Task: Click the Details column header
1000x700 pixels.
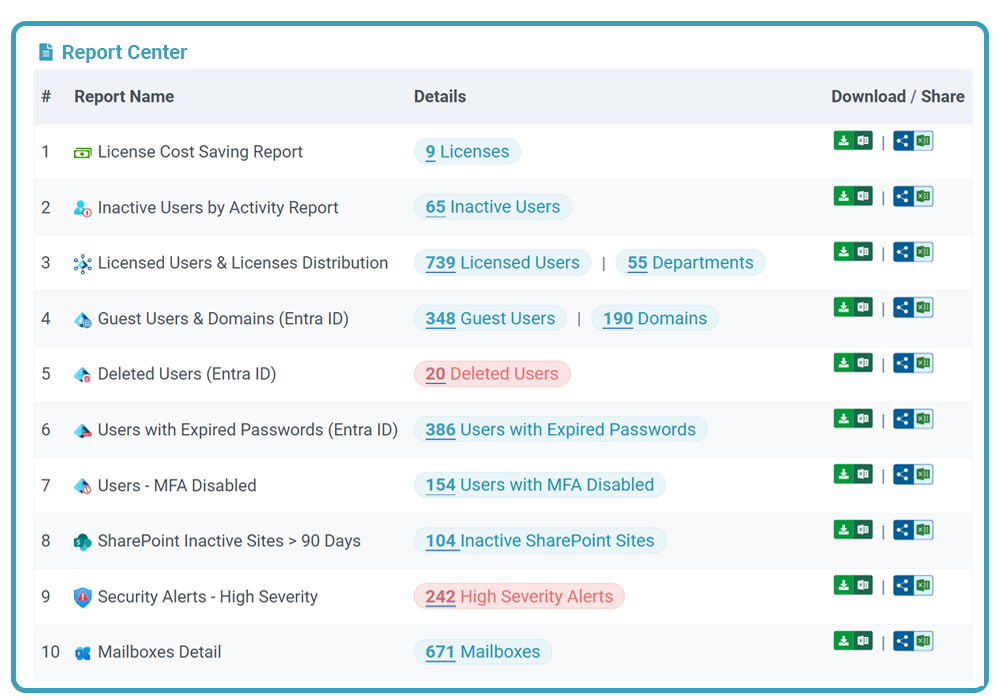Action: (x=440, y=96)
